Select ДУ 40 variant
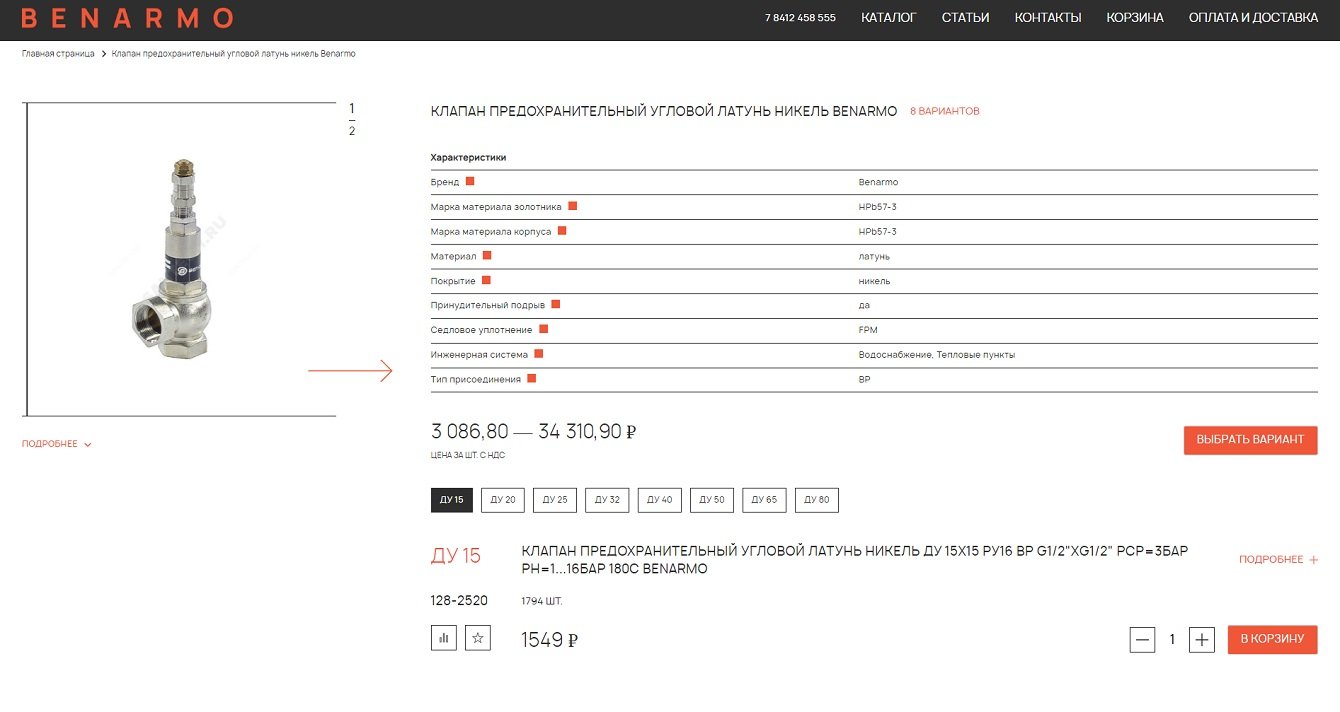1340x712 pixels. click(659, 500)
